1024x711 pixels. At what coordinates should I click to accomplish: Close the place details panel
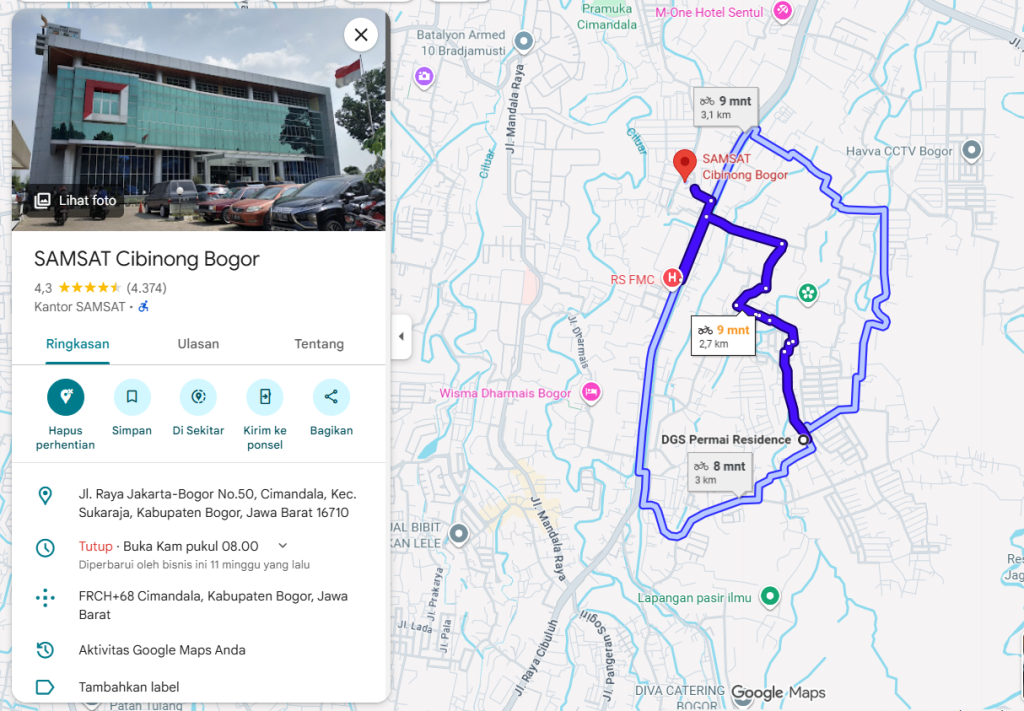(x=361, y=35)
